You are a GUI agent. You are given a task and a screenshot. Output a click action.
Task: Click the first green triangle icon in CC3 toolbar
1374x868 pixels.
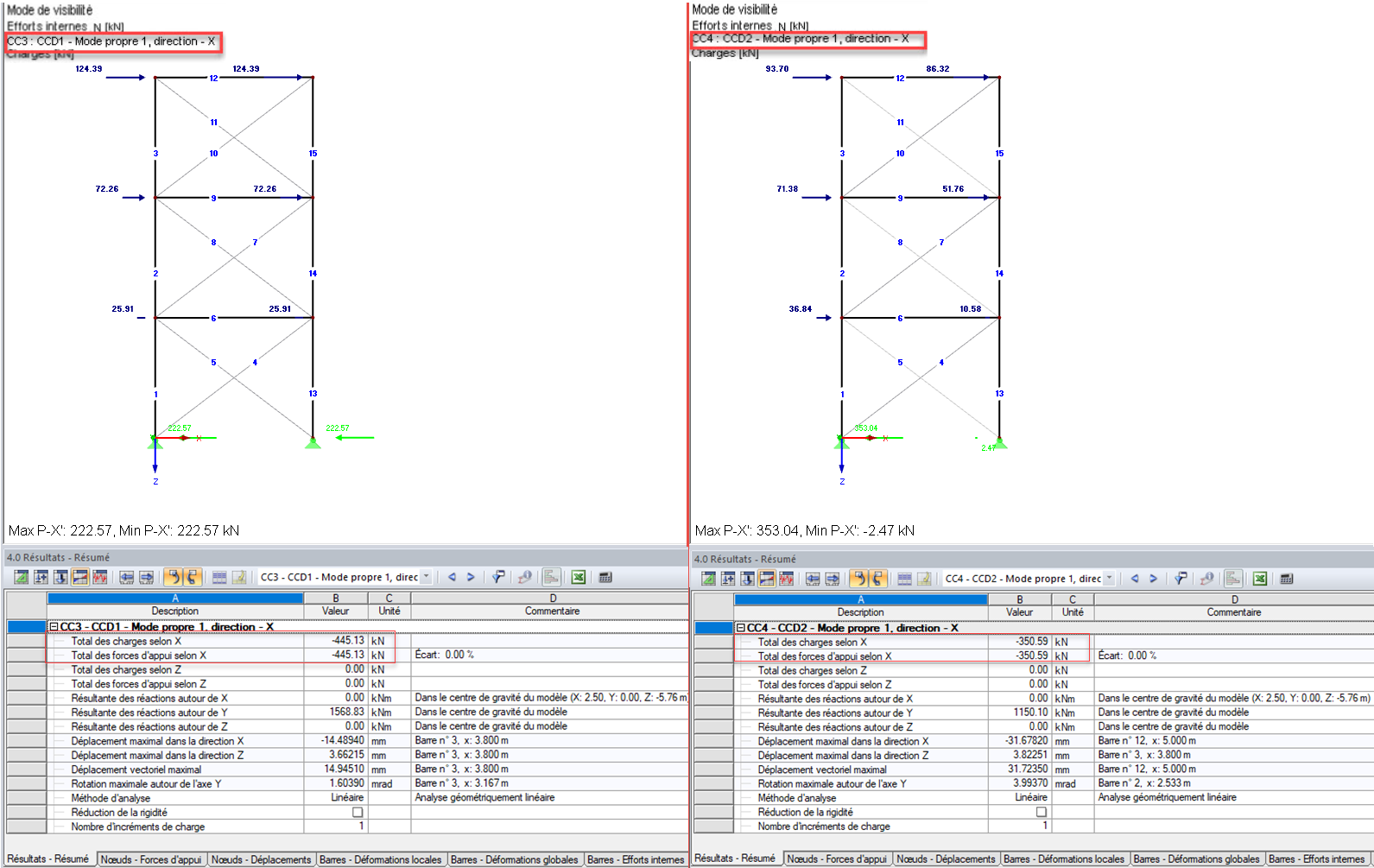pyautogui.click(x=21, y=577)
